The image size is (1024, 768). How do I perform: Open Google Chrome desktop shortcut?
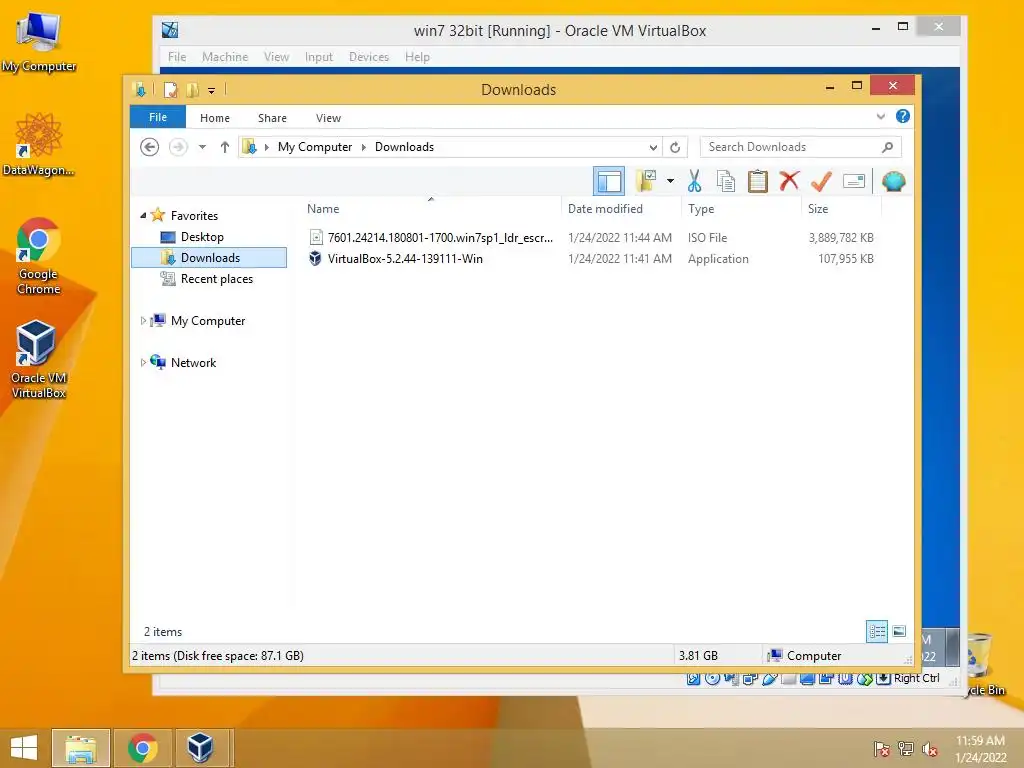[39, 256]
